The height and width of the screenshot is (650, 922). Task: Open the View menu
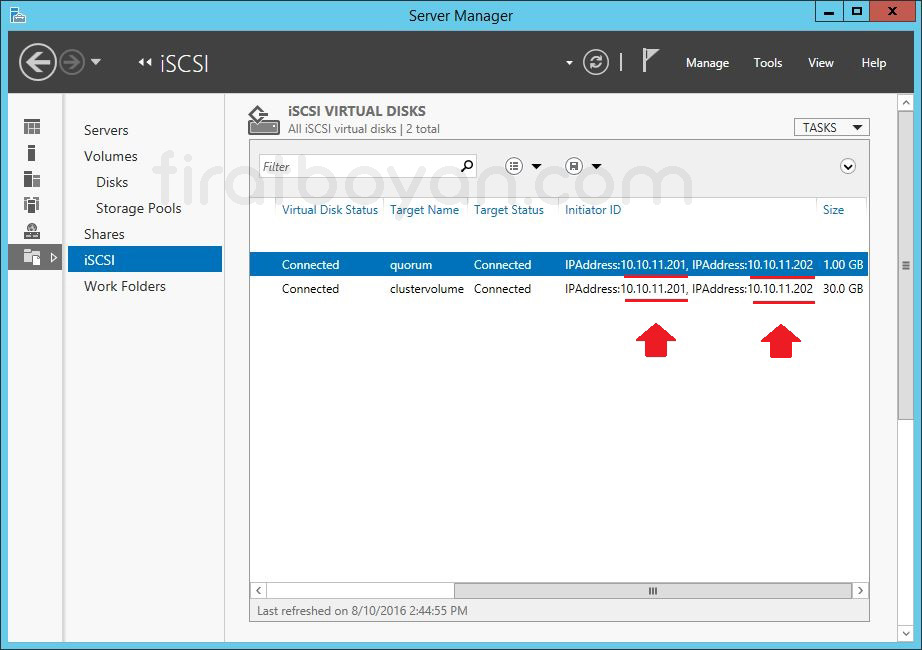820,63
